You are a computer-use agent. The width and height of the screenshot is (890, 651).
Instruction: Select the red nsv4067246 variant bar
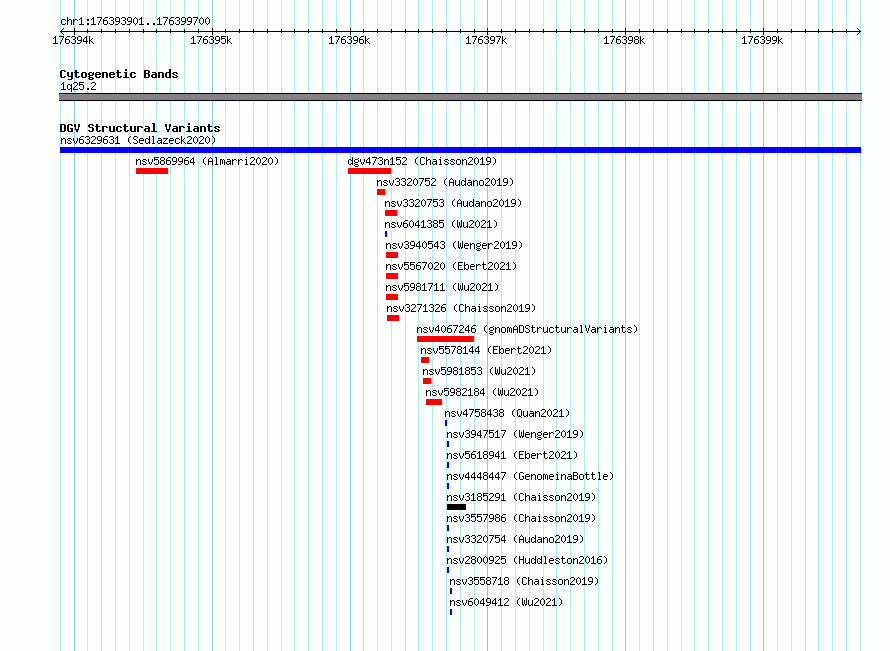(x=446, y=339)
